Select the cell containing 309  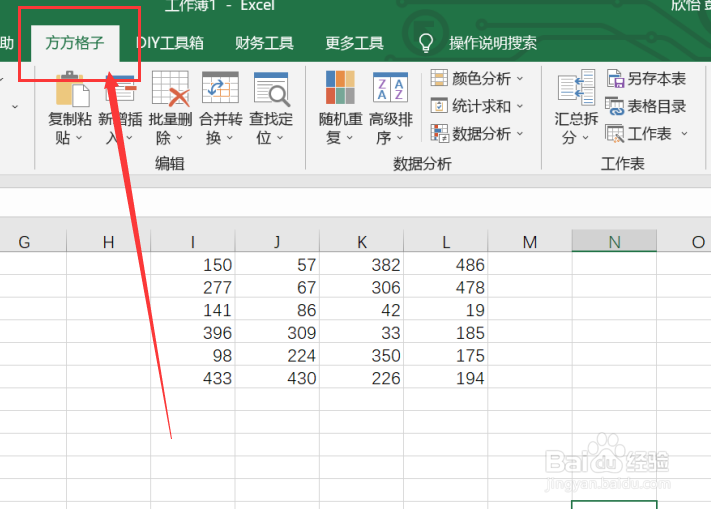pyautogui.click(x=277, y=332)
